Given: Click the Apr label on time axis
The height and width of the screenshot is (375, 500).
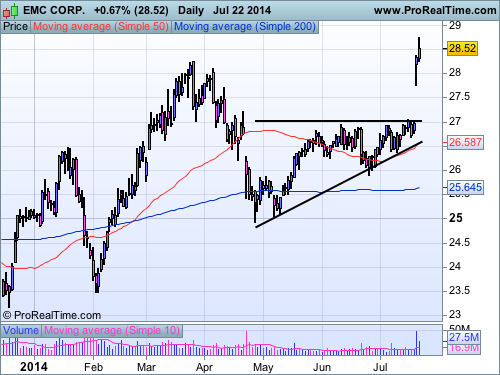Looking at the screenshot, I should (204, 368).
